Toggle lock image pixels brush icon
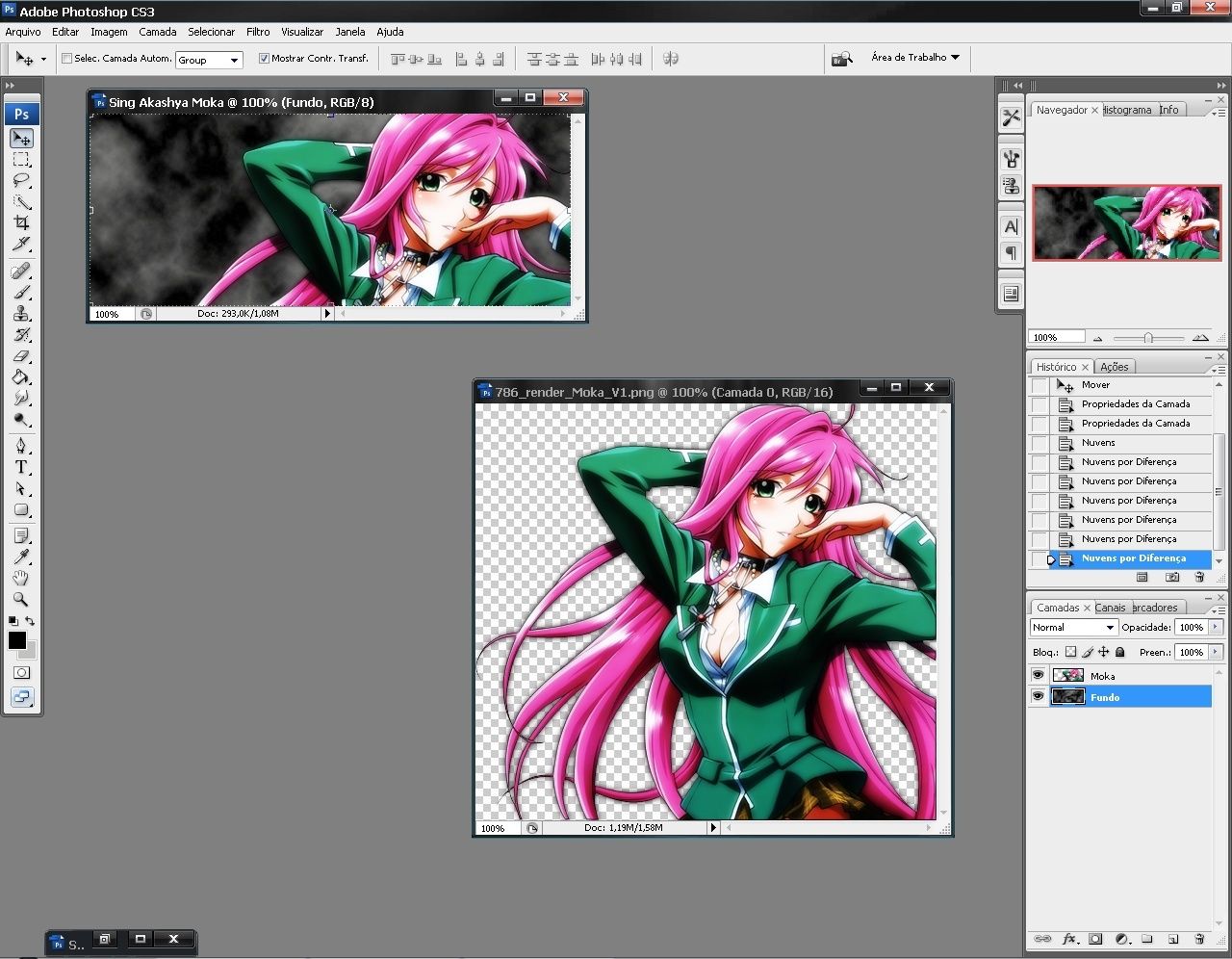This screenshot has width=1232, height=959. pyautogui.click(x=1087, y=652)
